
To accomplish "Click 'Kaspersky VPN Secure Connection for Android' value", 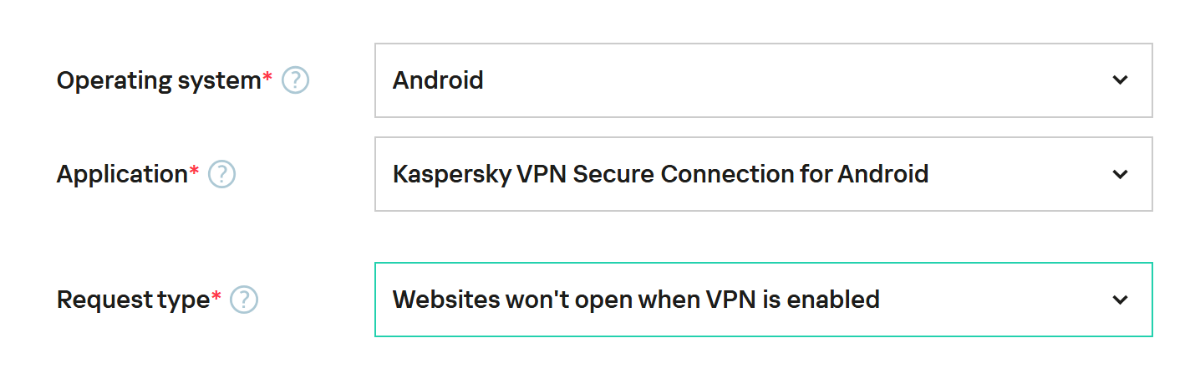I will coord(660,175).
